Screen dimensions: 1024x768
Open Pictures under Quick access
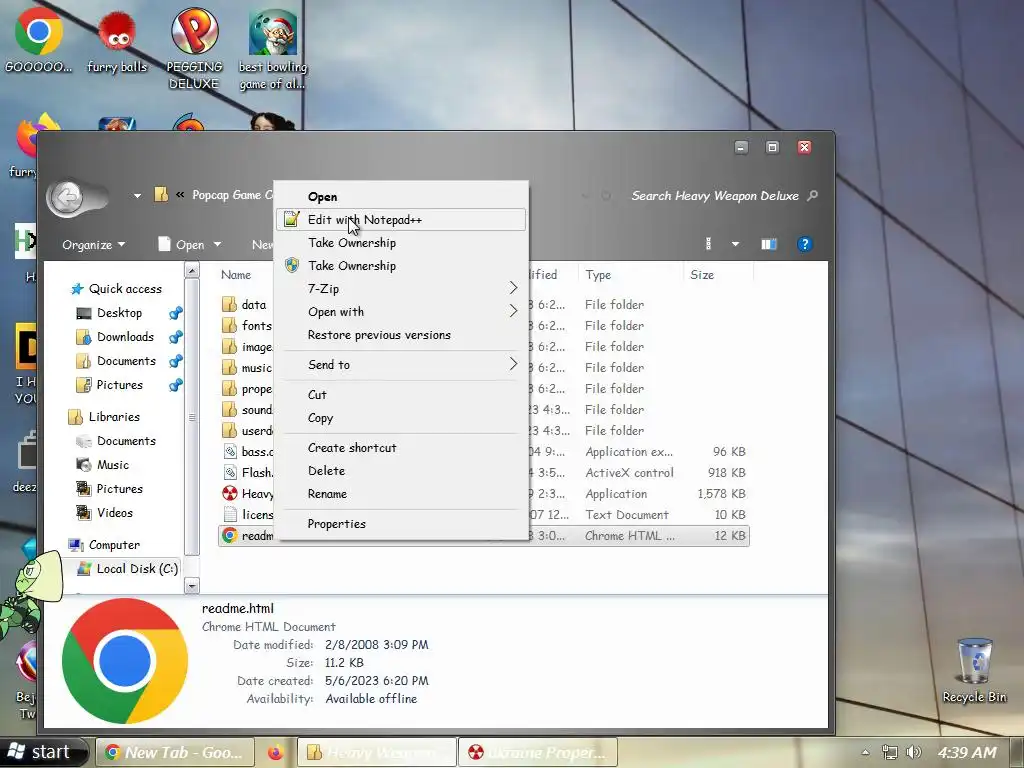(x=111, y=385)
